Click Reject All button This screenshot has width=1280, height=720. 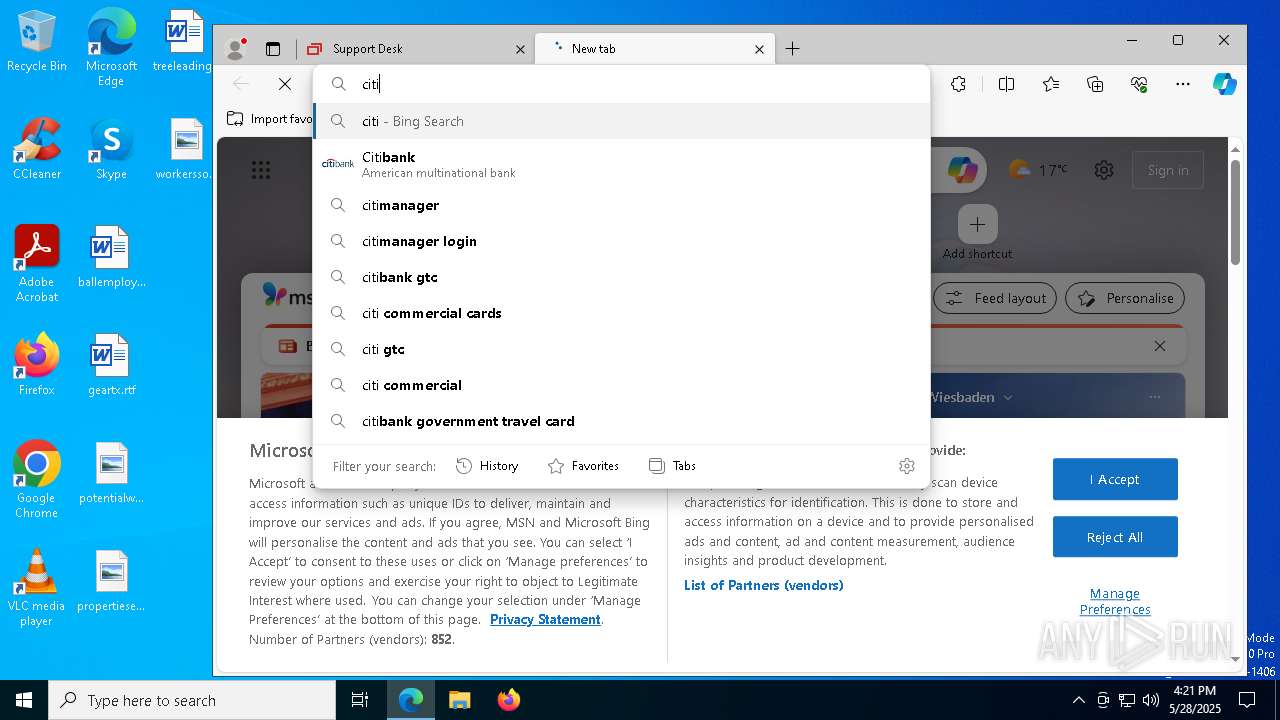pyautogui.click(x=1115, y=537)
